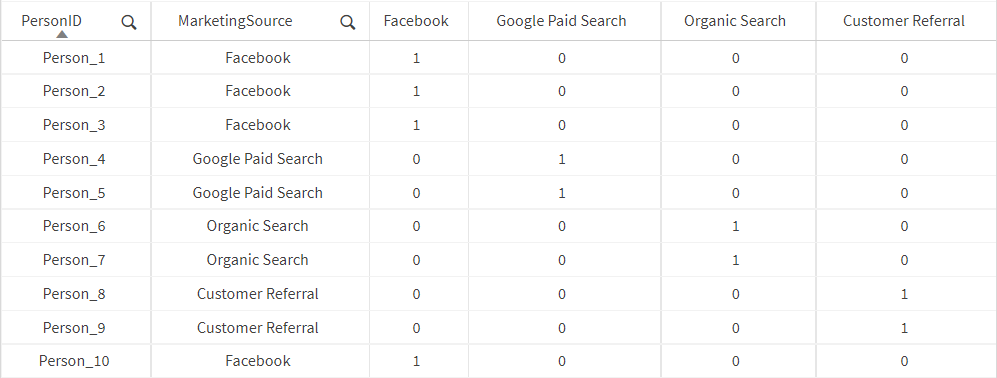The width and height of the screenshot is (997, 378).
Task: Click Organic Search column header
Action: coord(735,21)
